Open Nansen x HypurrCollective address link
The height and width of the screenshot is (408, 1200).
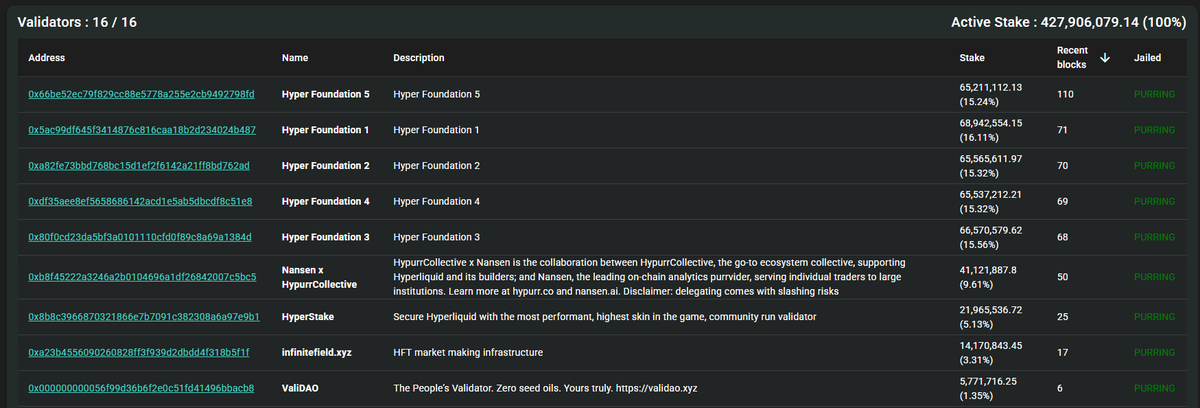142,276
